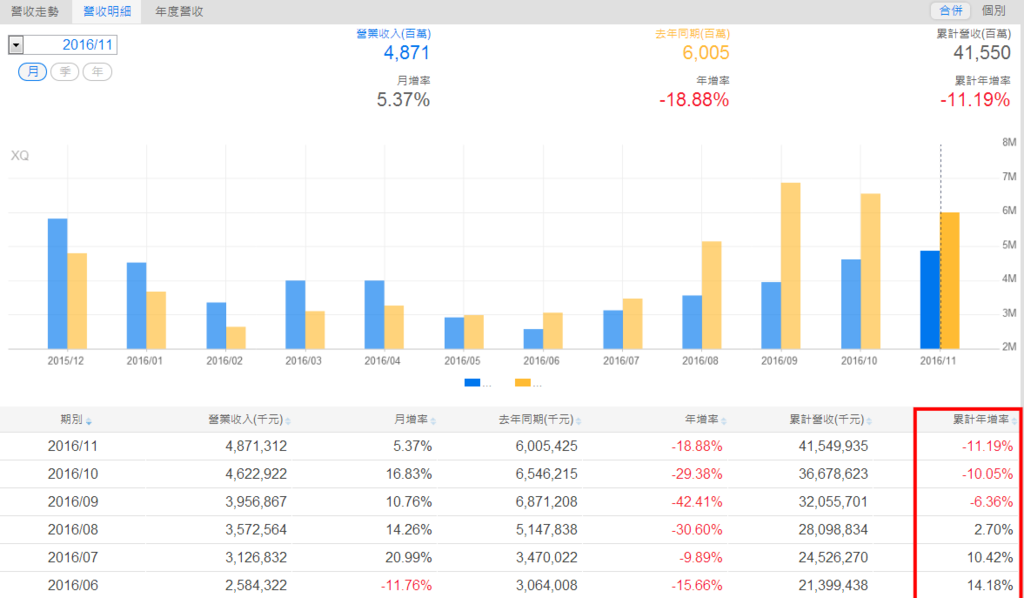This screenshot has height=598, width=1024.
Task: Click the -9.89% yearly growth cell
Action: pos(700,558)
